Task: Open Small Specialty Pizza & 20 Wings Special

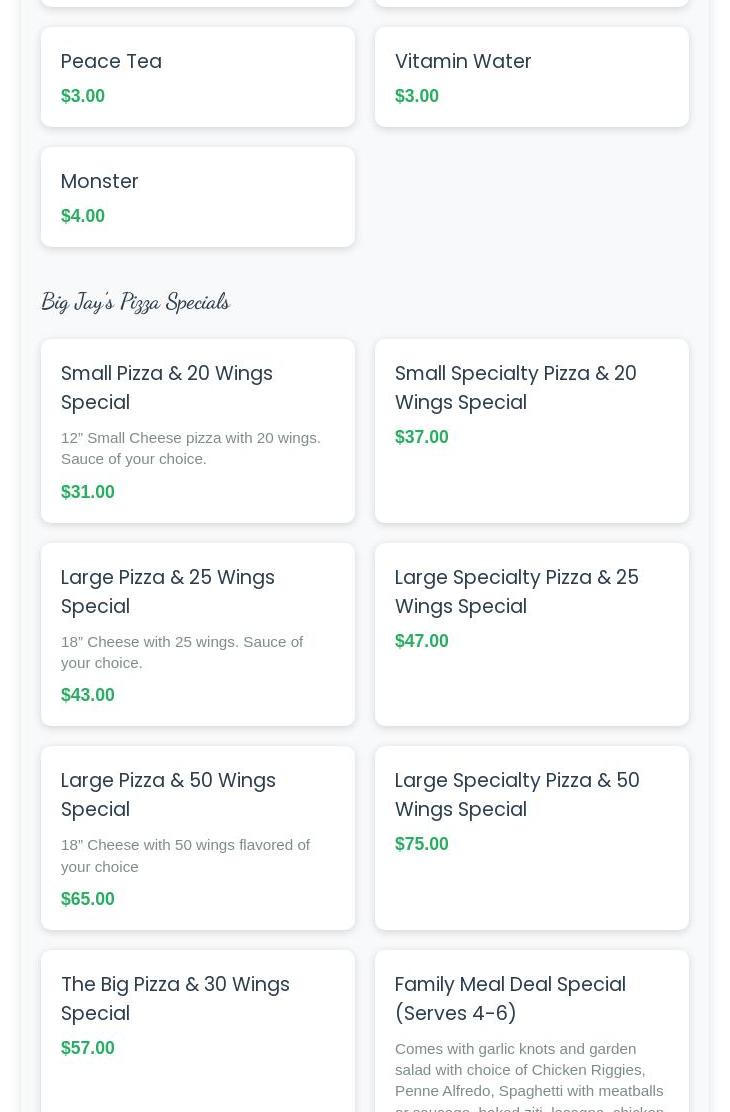Action: pos(515,387)
